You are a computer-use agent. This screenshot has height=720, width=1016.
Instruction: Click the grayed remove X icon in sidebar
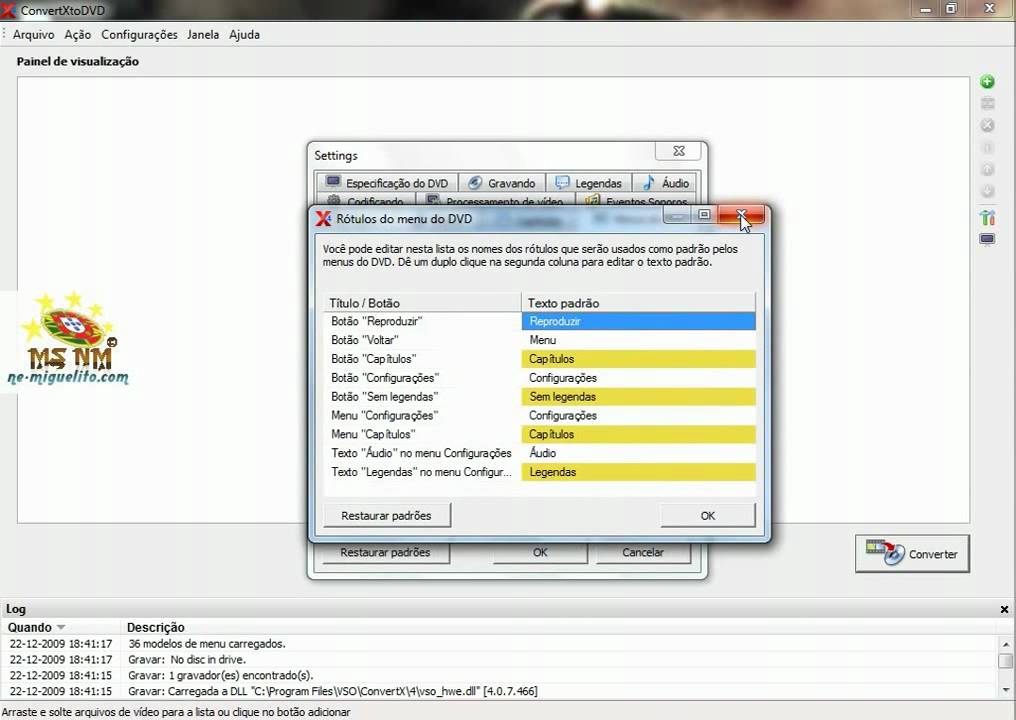987,126
